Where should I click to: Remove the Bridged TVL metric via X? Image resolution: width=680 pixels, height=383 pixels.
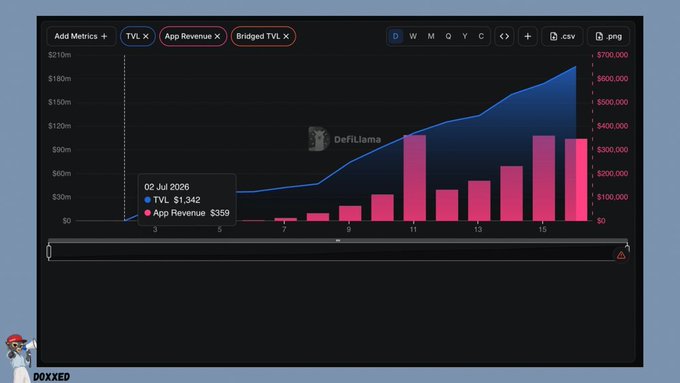click(x=286, y=36)
